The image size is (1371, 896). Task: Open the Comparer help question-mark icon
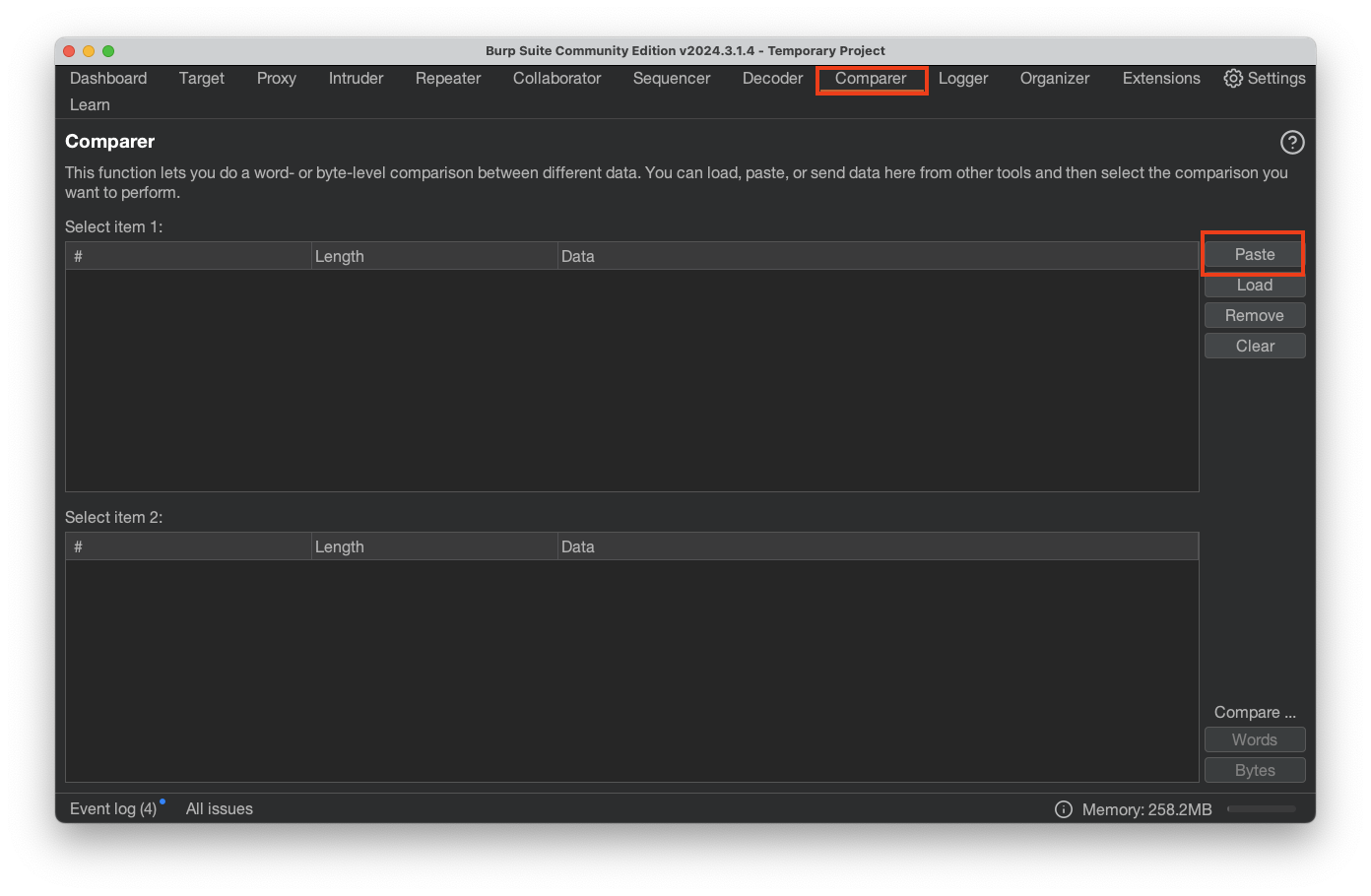pyautogui.click(x=1292, y=143)
